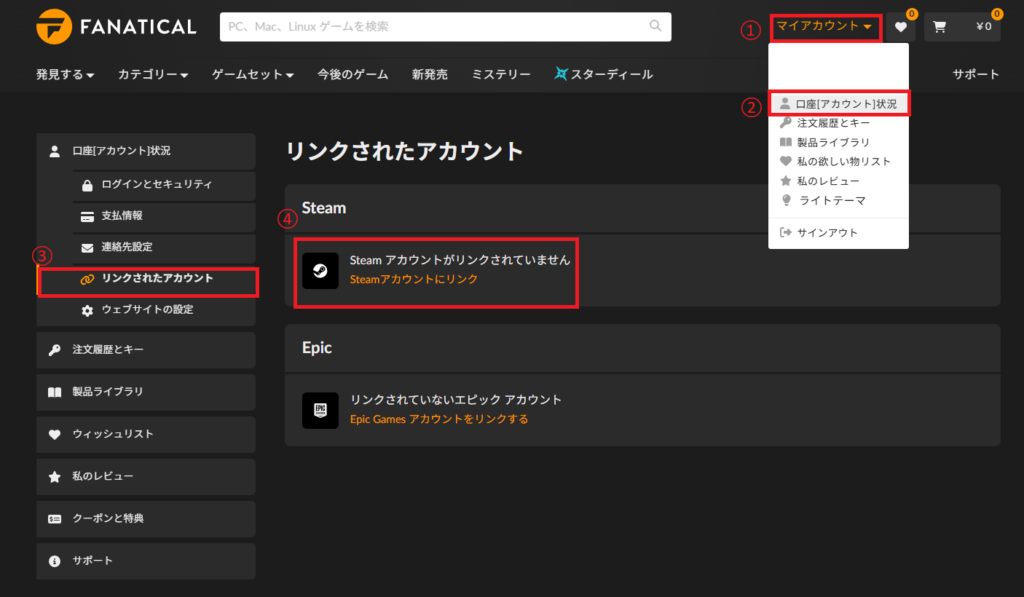Screen dimensions: 1024x597
Task: Select 注文履歴とキー in dropdown menu
Action: (839, 123)
